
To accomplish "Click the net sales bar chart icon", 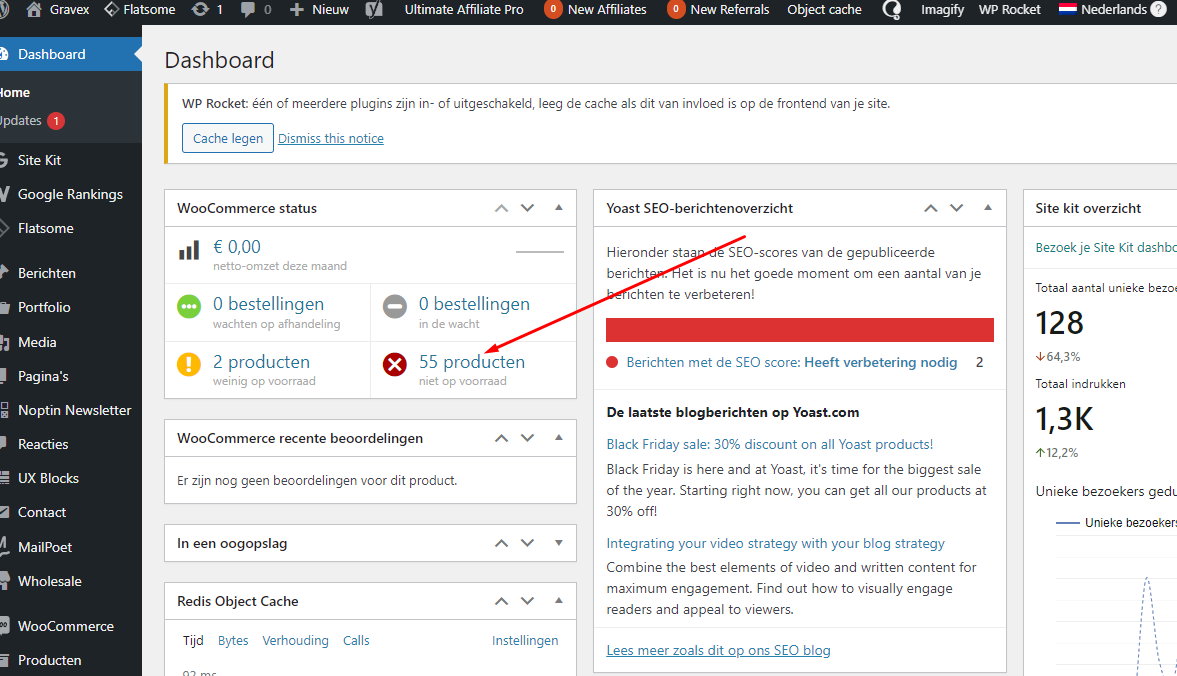I will pos(189,251).
